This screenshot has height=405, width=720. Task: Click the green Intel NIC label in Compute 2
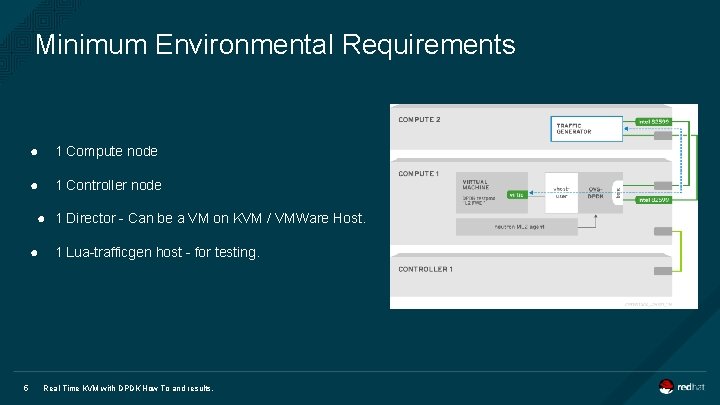(x=653, y=122)
